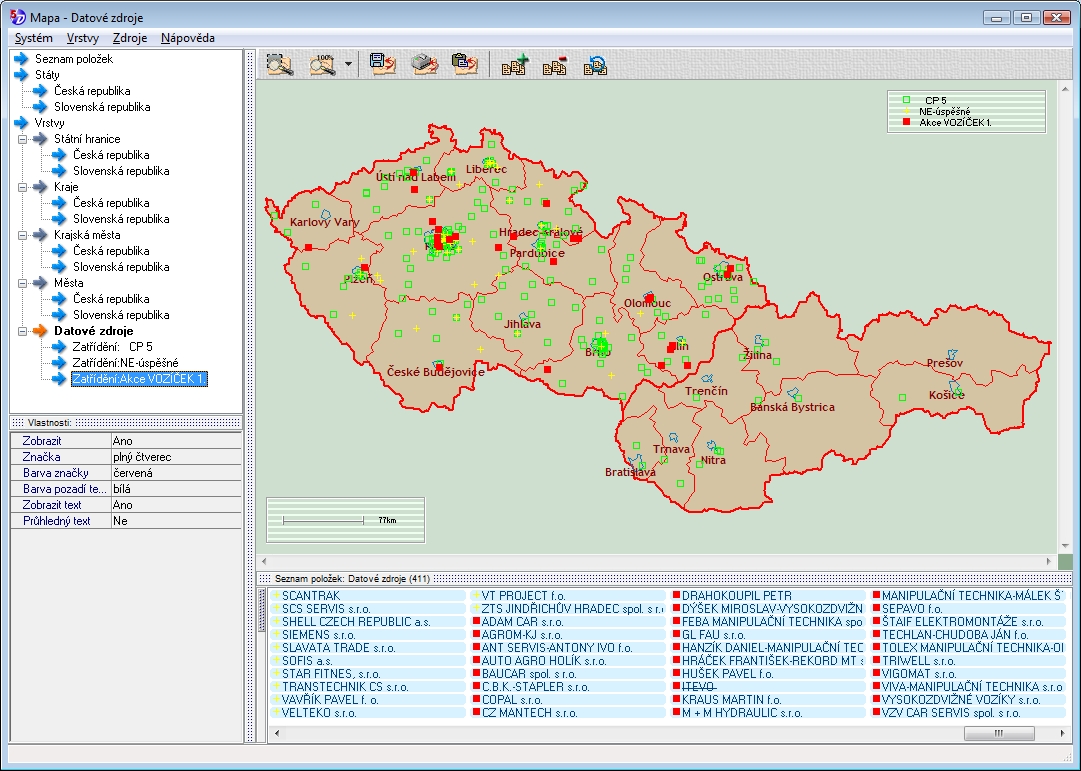Click the Barva značky value červená

[x=176, y=473]
